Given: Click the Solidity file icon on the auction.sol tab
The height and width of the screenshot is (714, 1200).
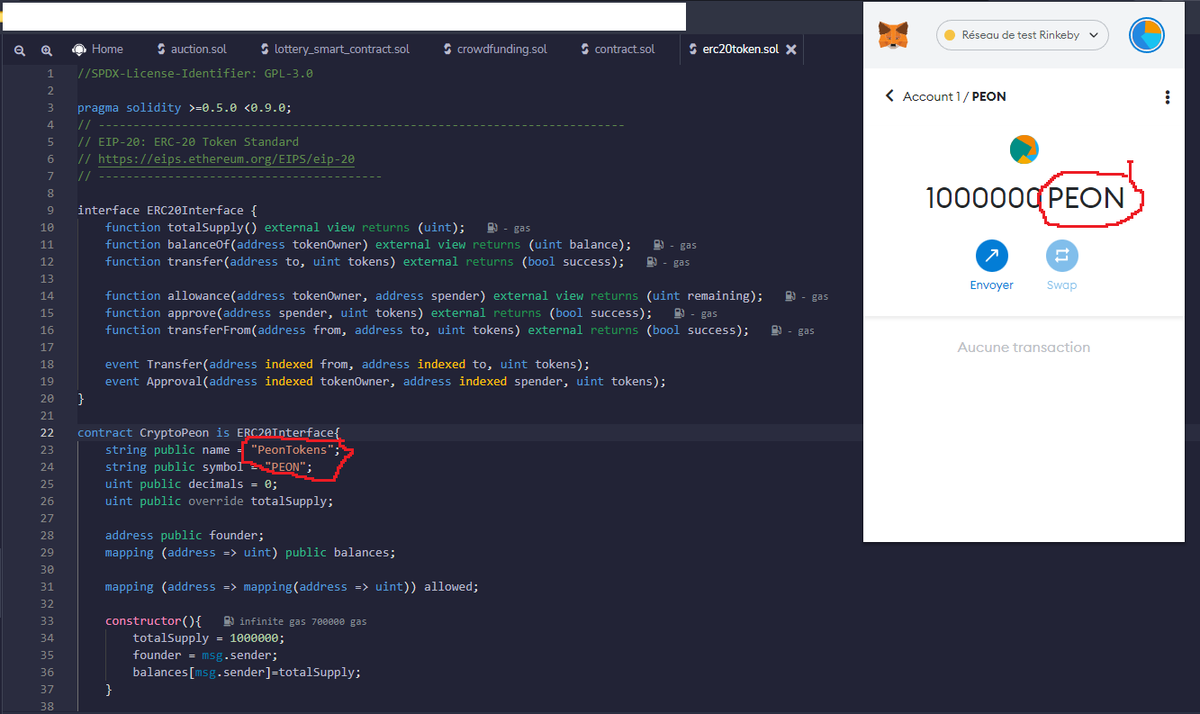Looking at the screenshot, I should [161, 49].
